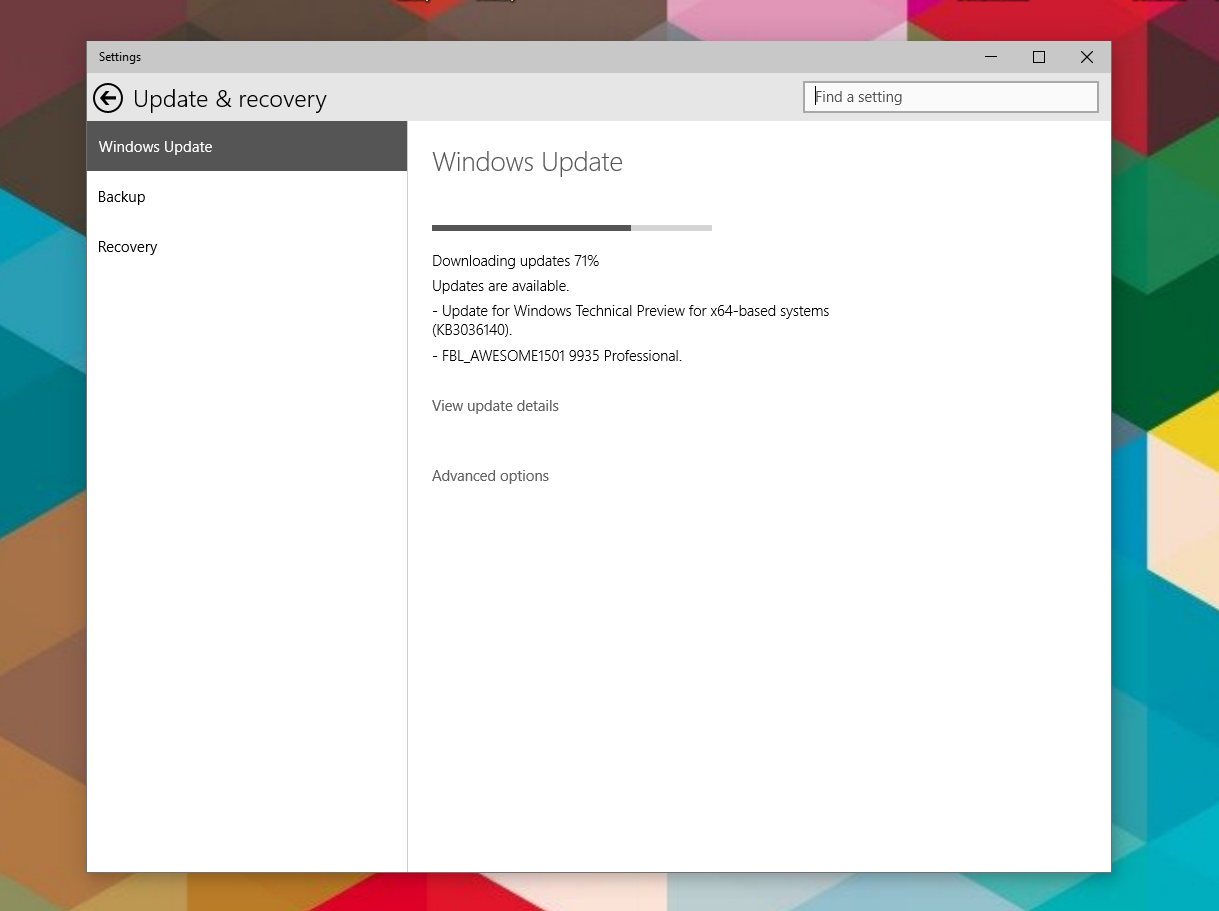Click the KB3036140 update entry
This screenshot has width=1219, height=911.
[630, 320]
